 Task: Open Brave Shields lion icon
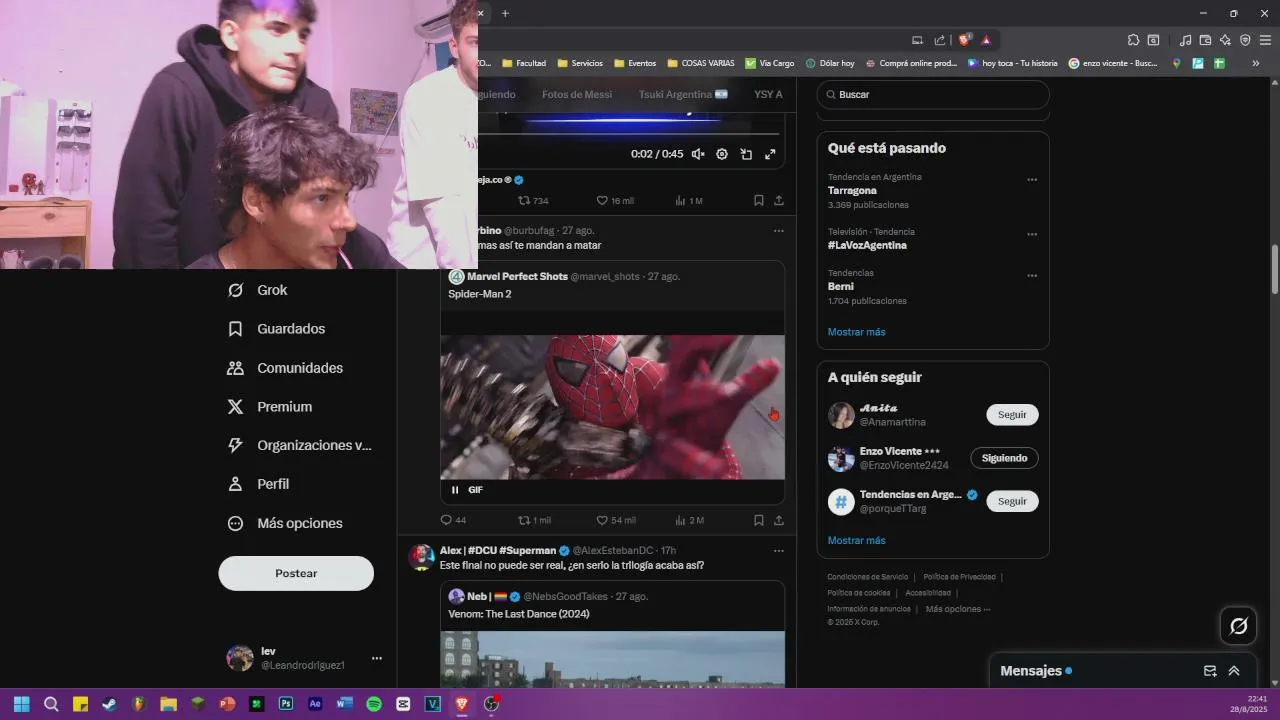[x=965, y=40]
